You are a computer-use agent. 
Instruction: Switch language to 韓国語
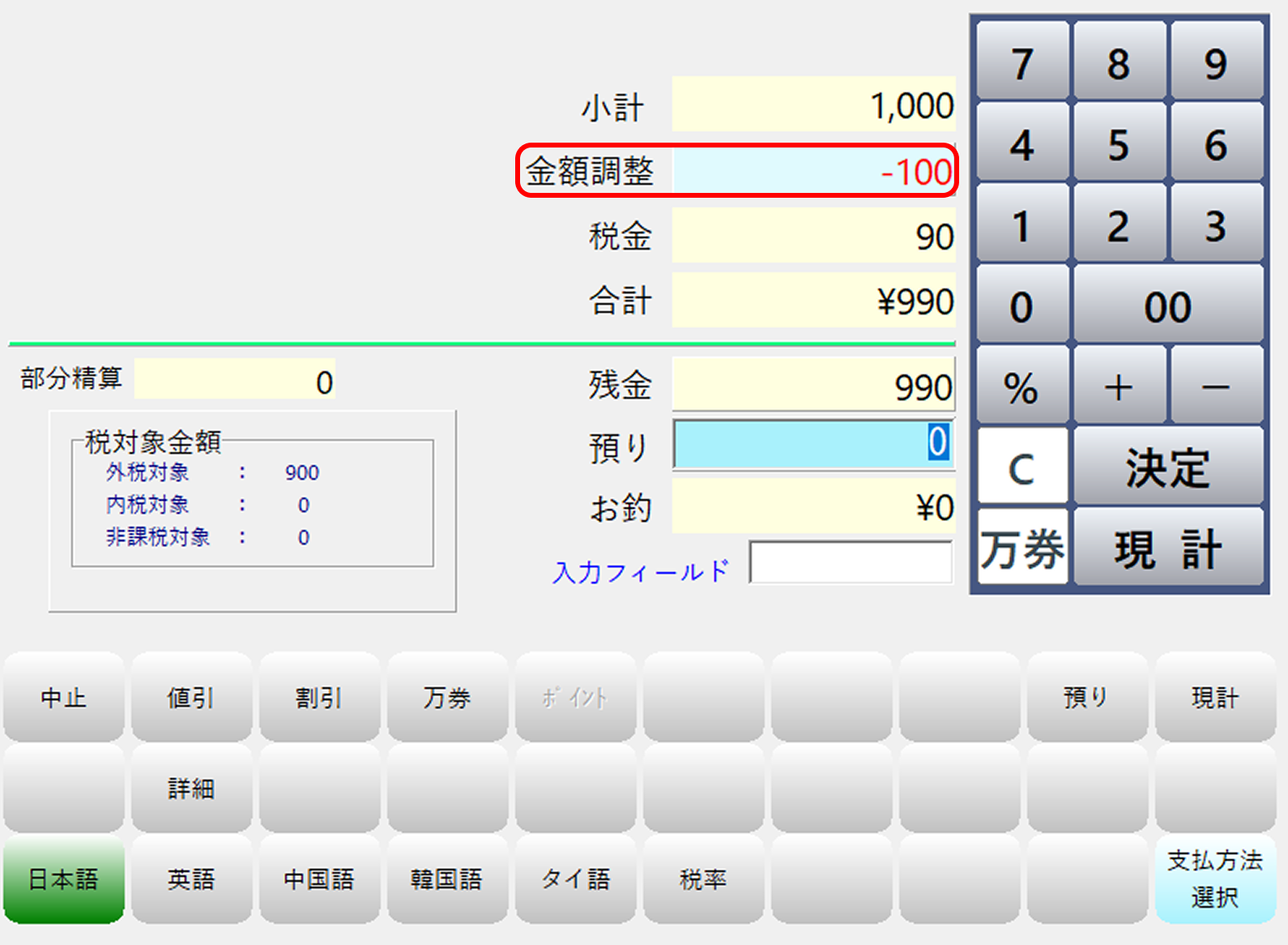(x=446, y=879)
